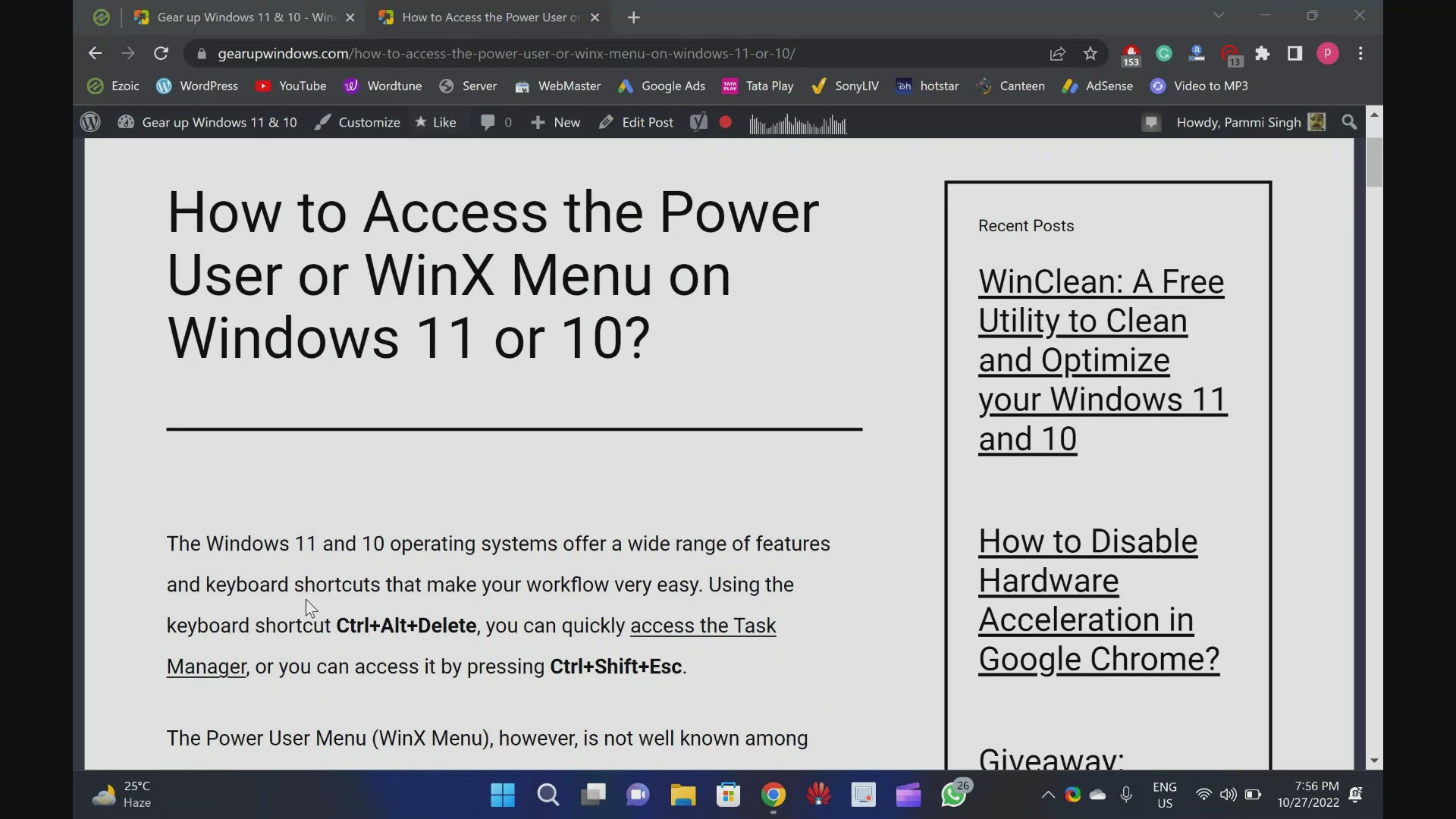This screenshot has width=1456, height=819.
Task: Open the comments bubble in admin bar
Action: 496,122
